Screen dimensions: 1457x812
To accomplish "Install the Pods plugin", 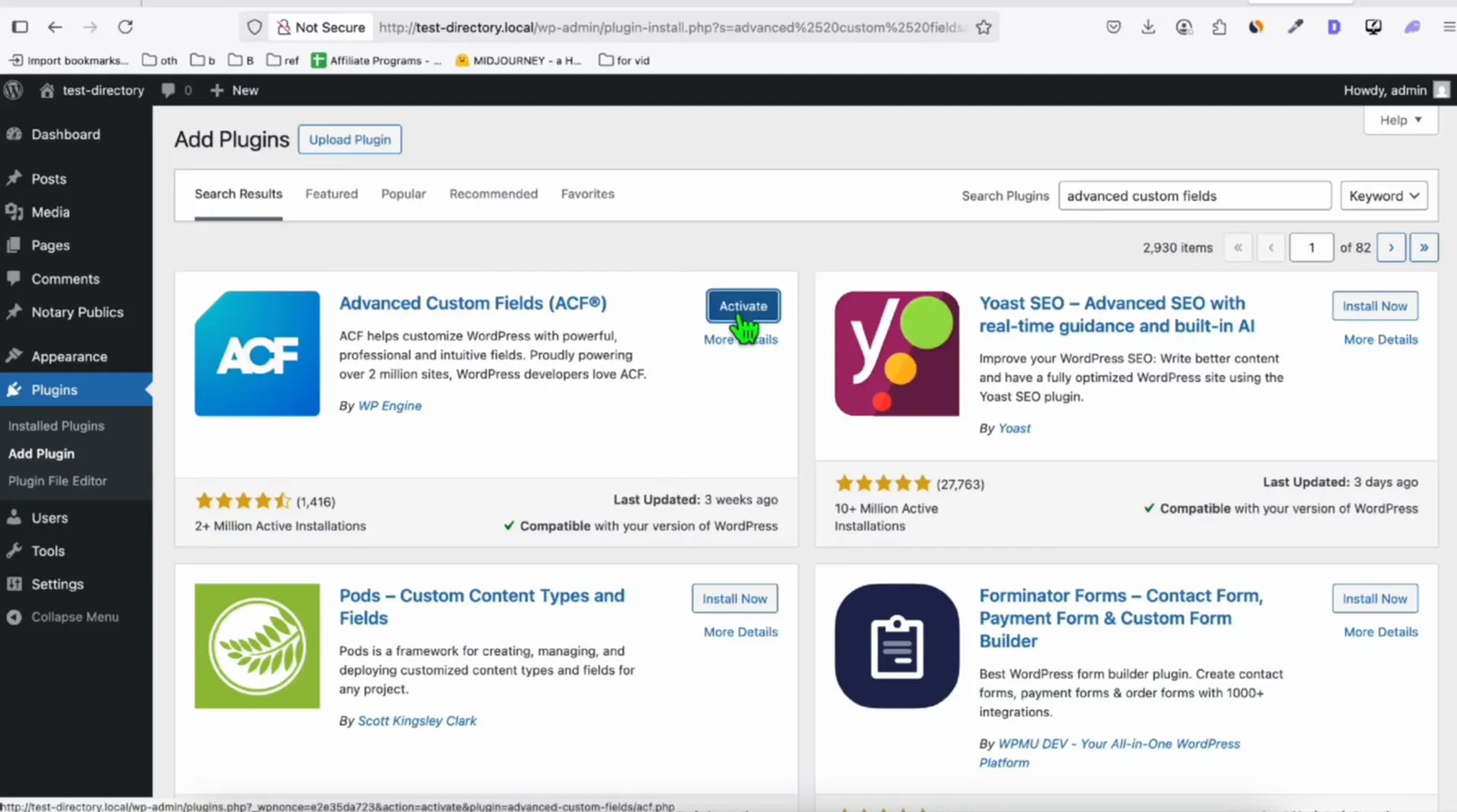I will (x=734, y=598).
